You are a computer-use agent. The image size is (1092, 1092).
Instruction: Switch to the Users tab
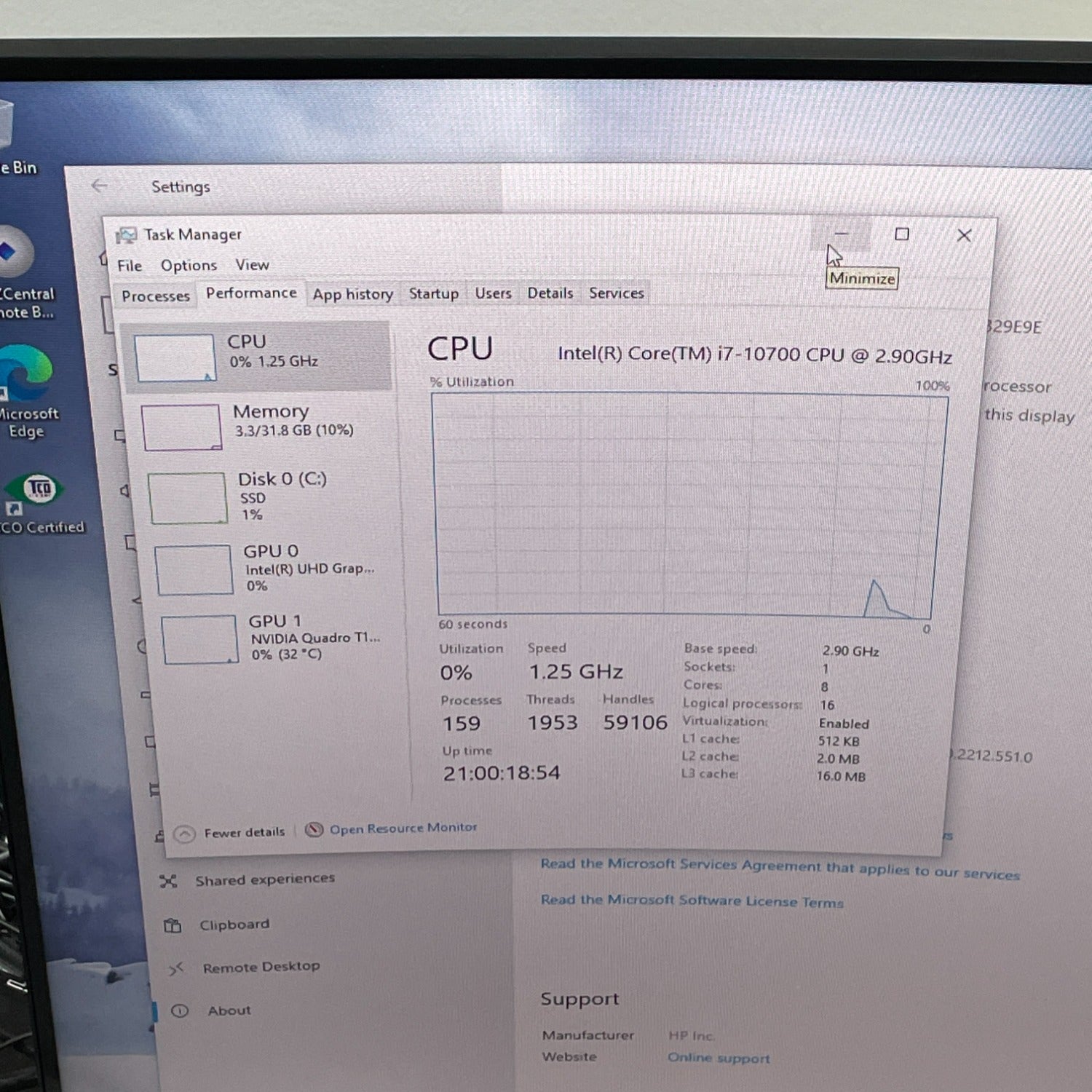click(493, 293)
